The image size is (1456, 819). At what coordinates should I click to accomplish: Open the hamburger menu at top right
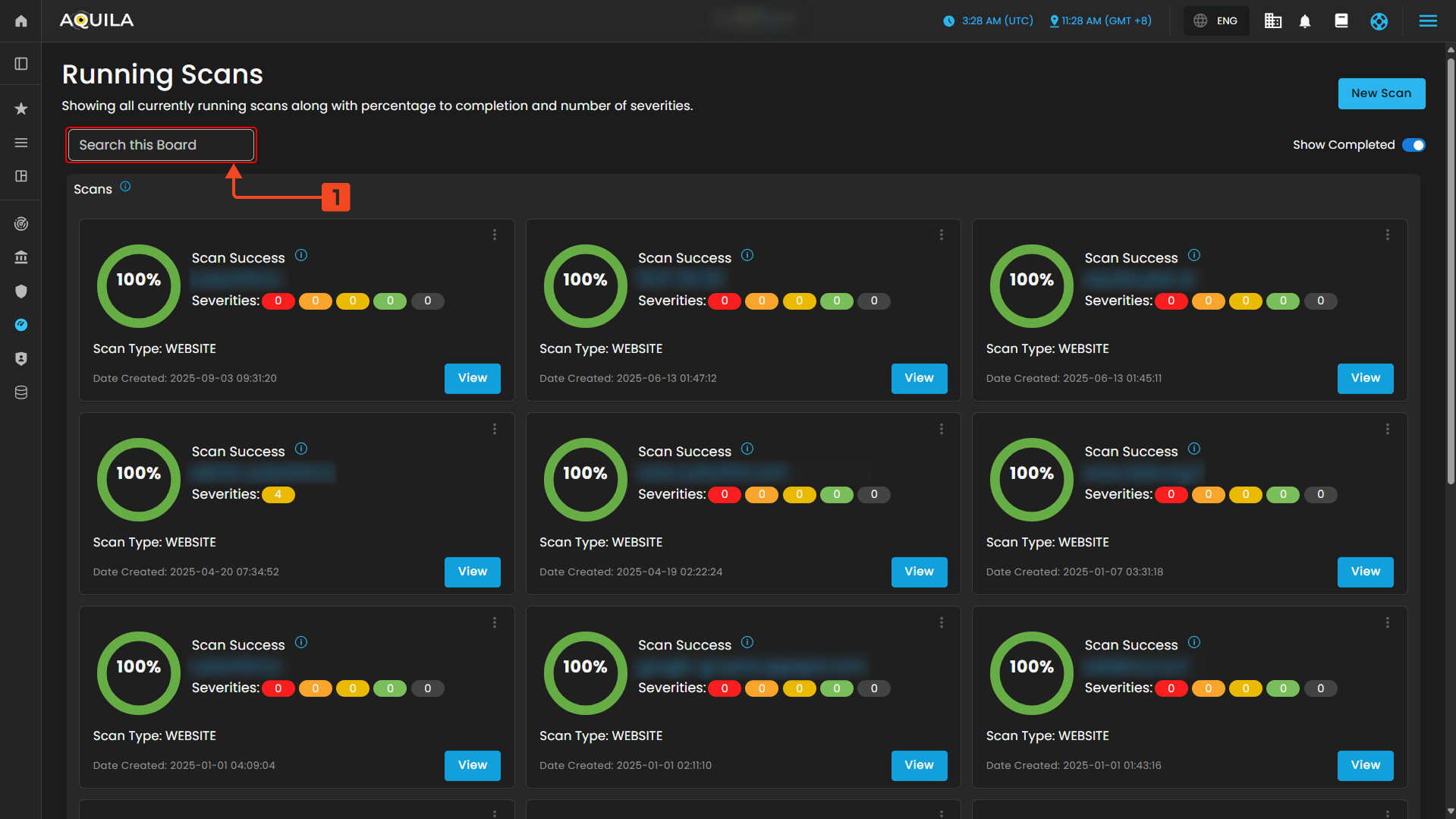click(x=1427, y=21)
